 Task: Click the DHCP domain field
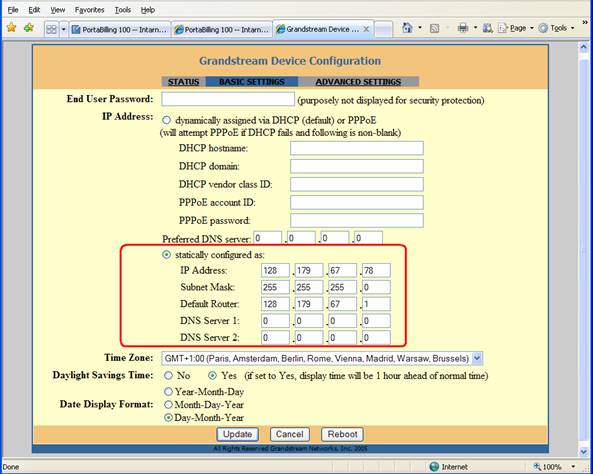pos(357,166)
